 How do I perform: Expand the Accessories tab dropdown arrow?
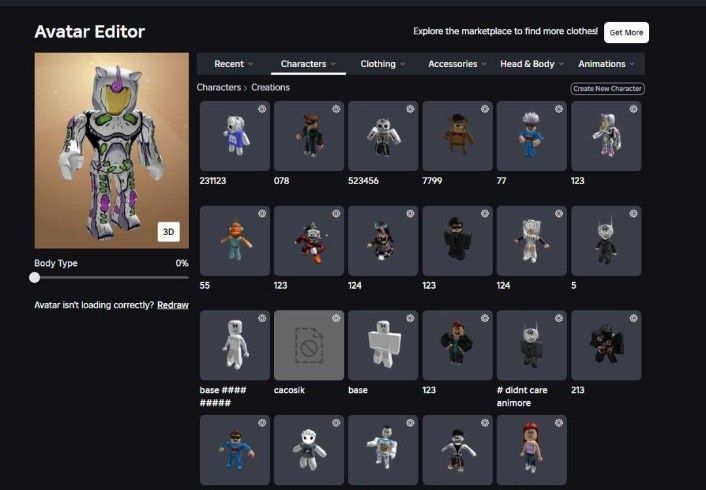tap(484, 64)
